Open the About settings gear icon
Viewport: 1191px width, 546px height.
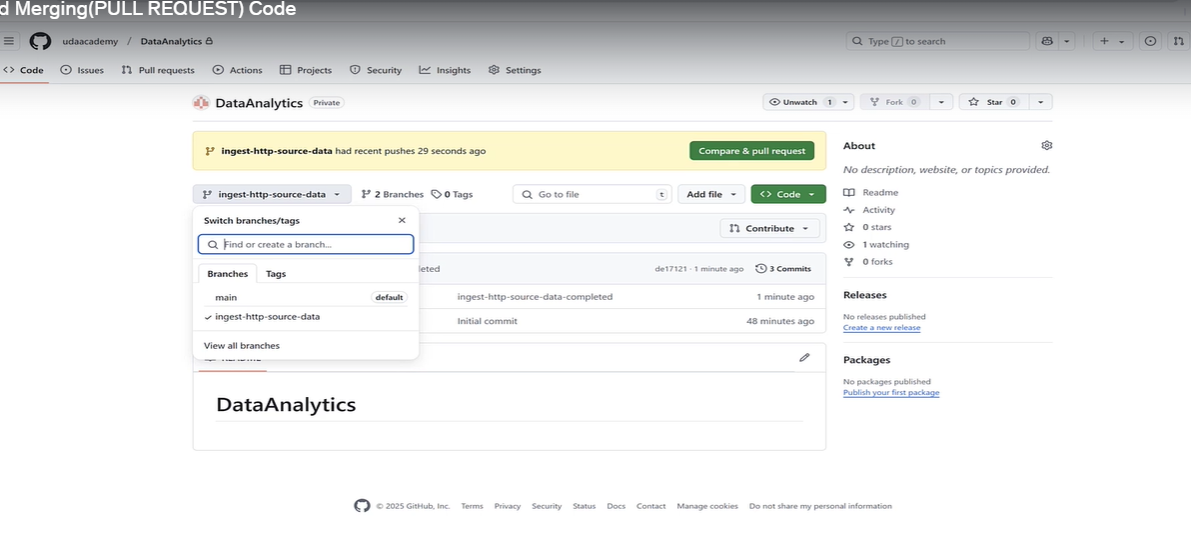tap(1047, 145)
